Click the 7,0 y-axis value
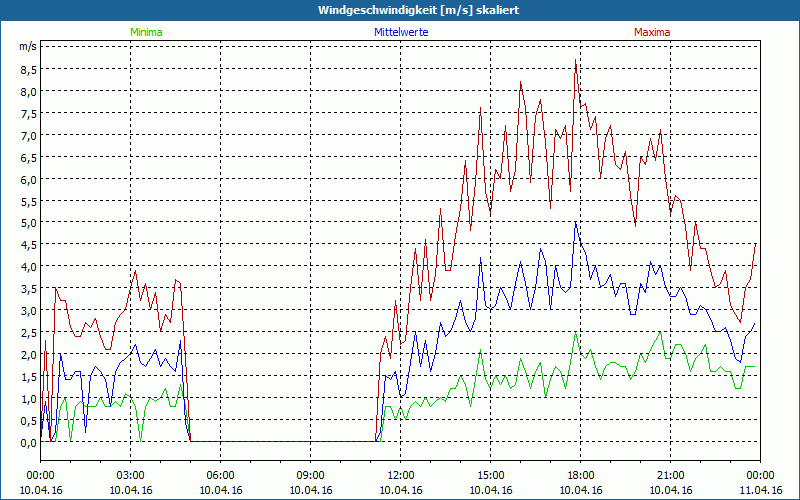The height and width of the screenshot is (500, 800). [28, 136]
